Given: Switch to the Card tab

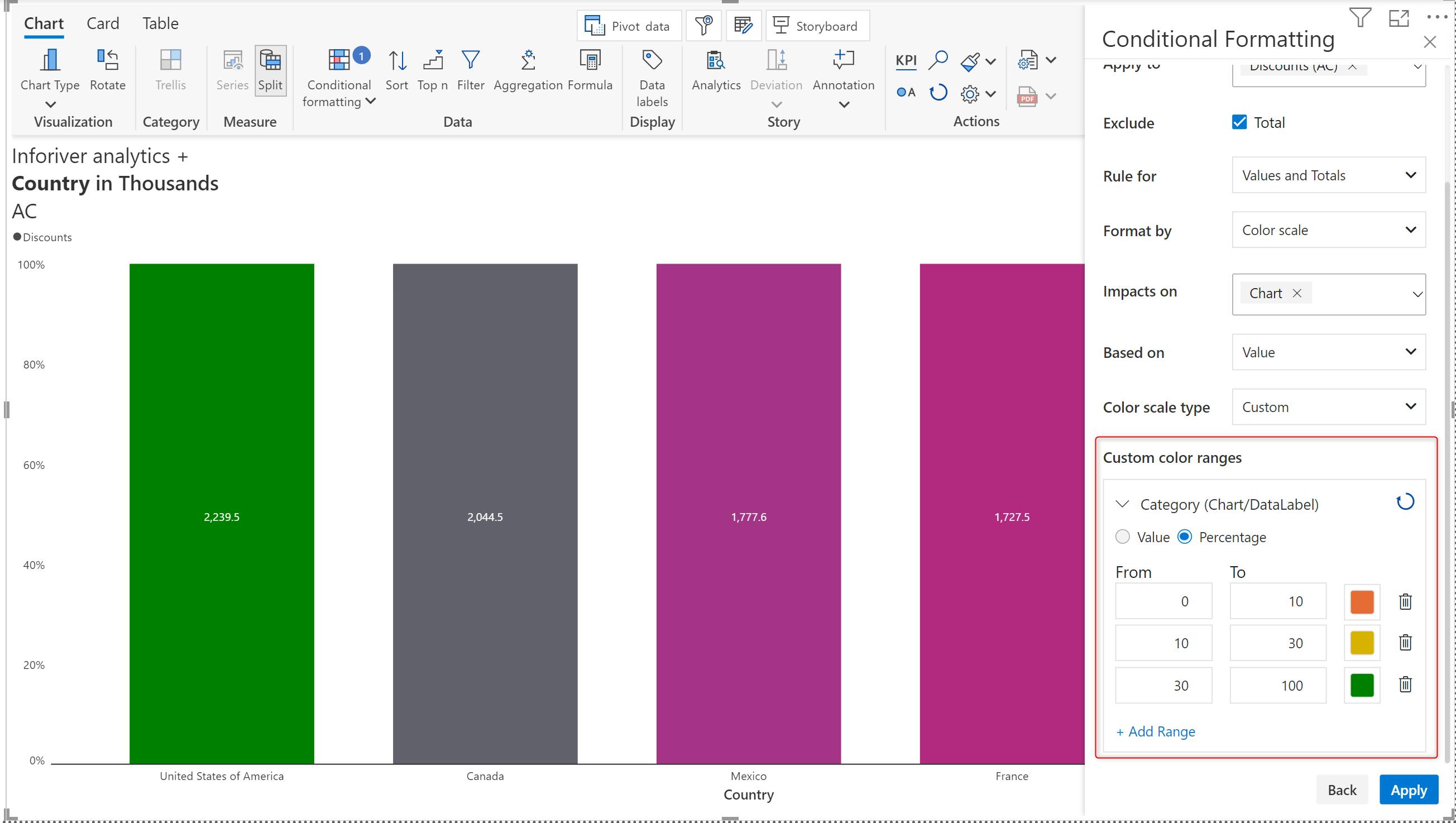Looking at the screenshot, I should click(103, 24).
